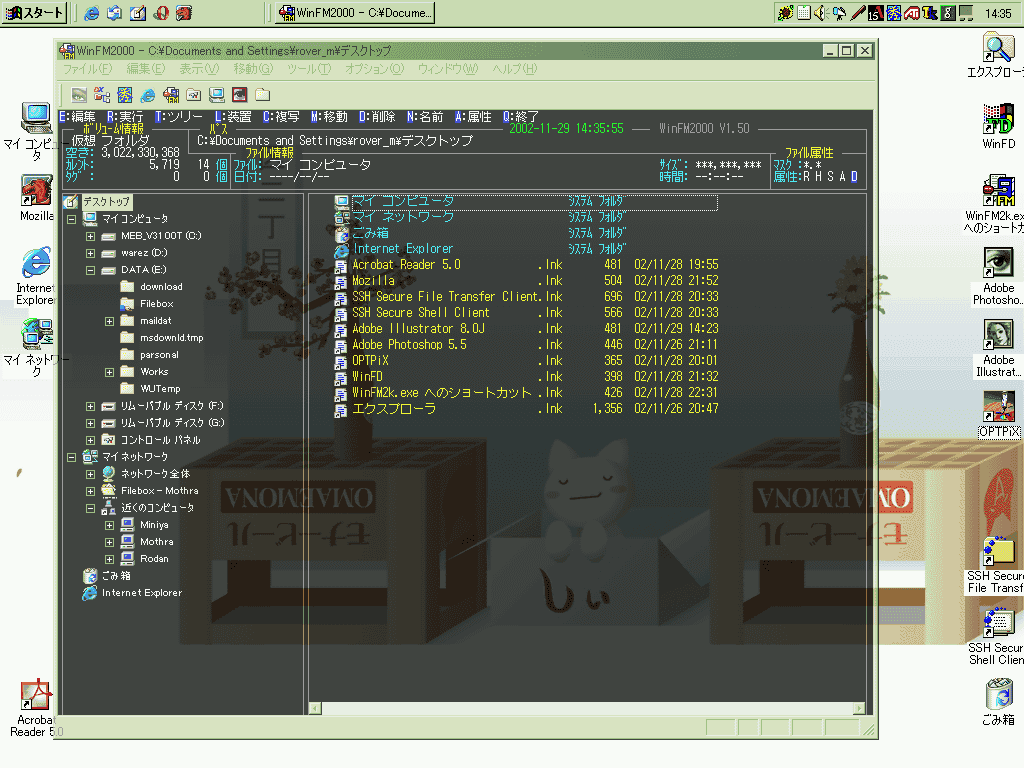Open the ファイル(F) menu
Viewport: 1024px width, 768px height.
click(88, 69)
